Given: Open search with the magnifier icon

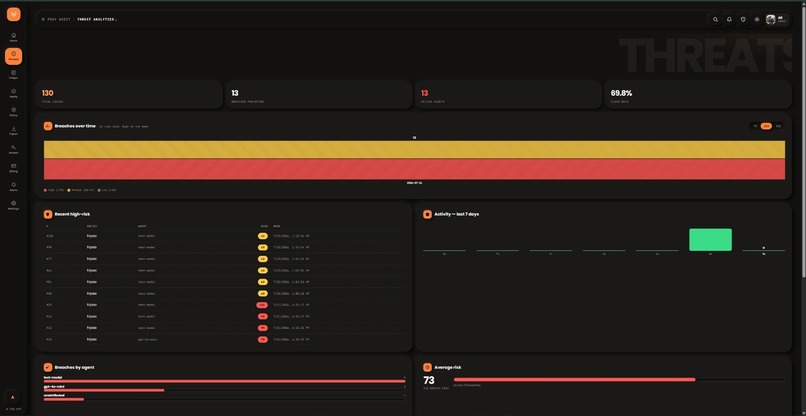Looking at the screenshot, I should [715, 20].
